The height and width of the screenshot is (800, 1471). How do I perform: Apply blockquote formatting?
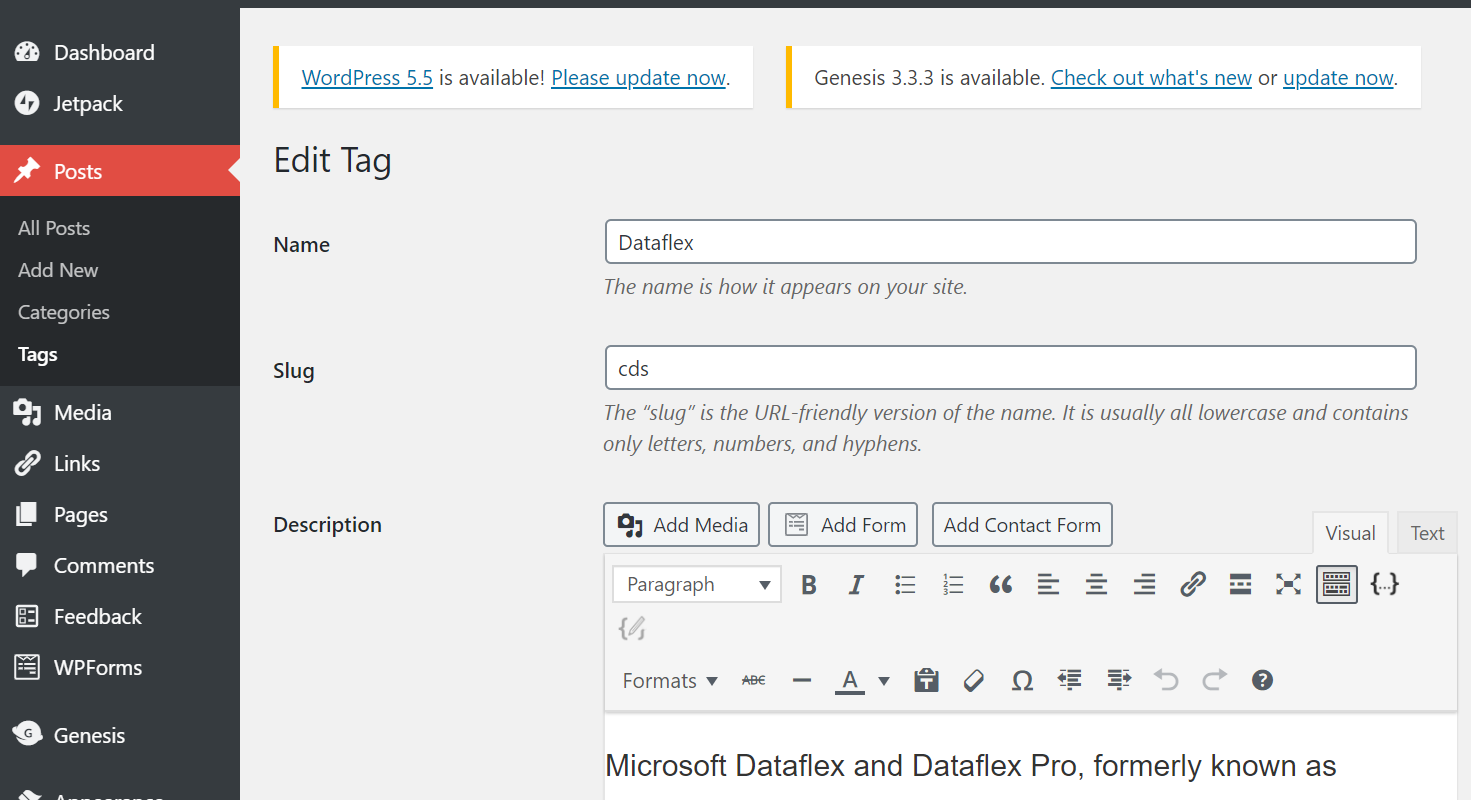pos(1001,585)
